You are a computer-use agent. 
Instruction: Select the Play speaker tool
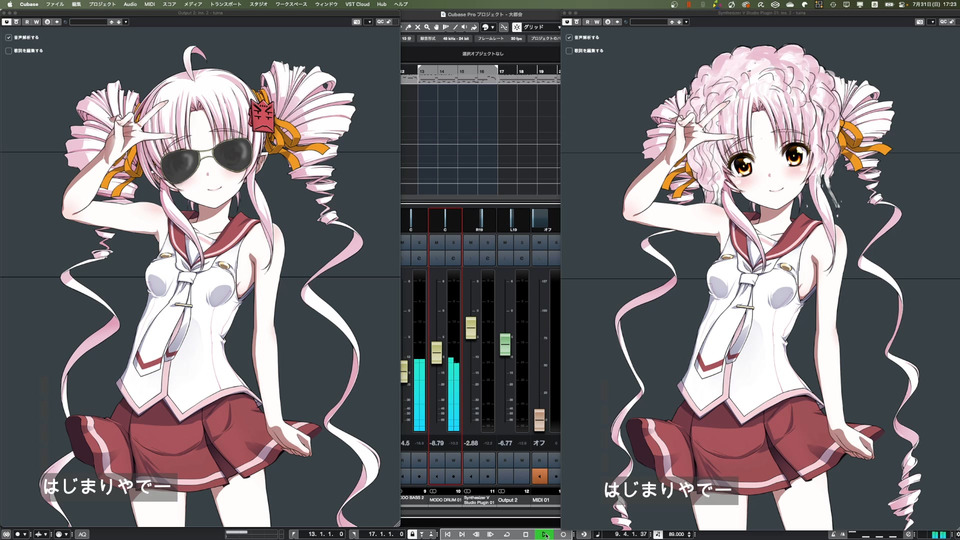pos(464,27)
